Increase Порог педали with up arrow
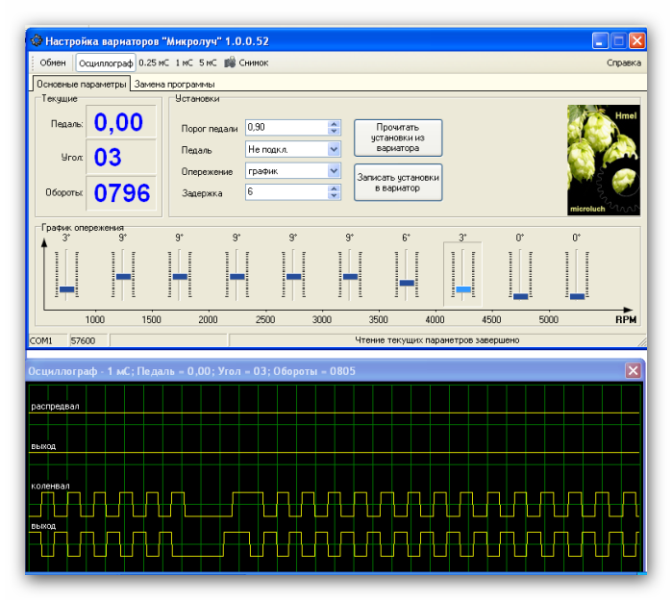 [334, 124]
